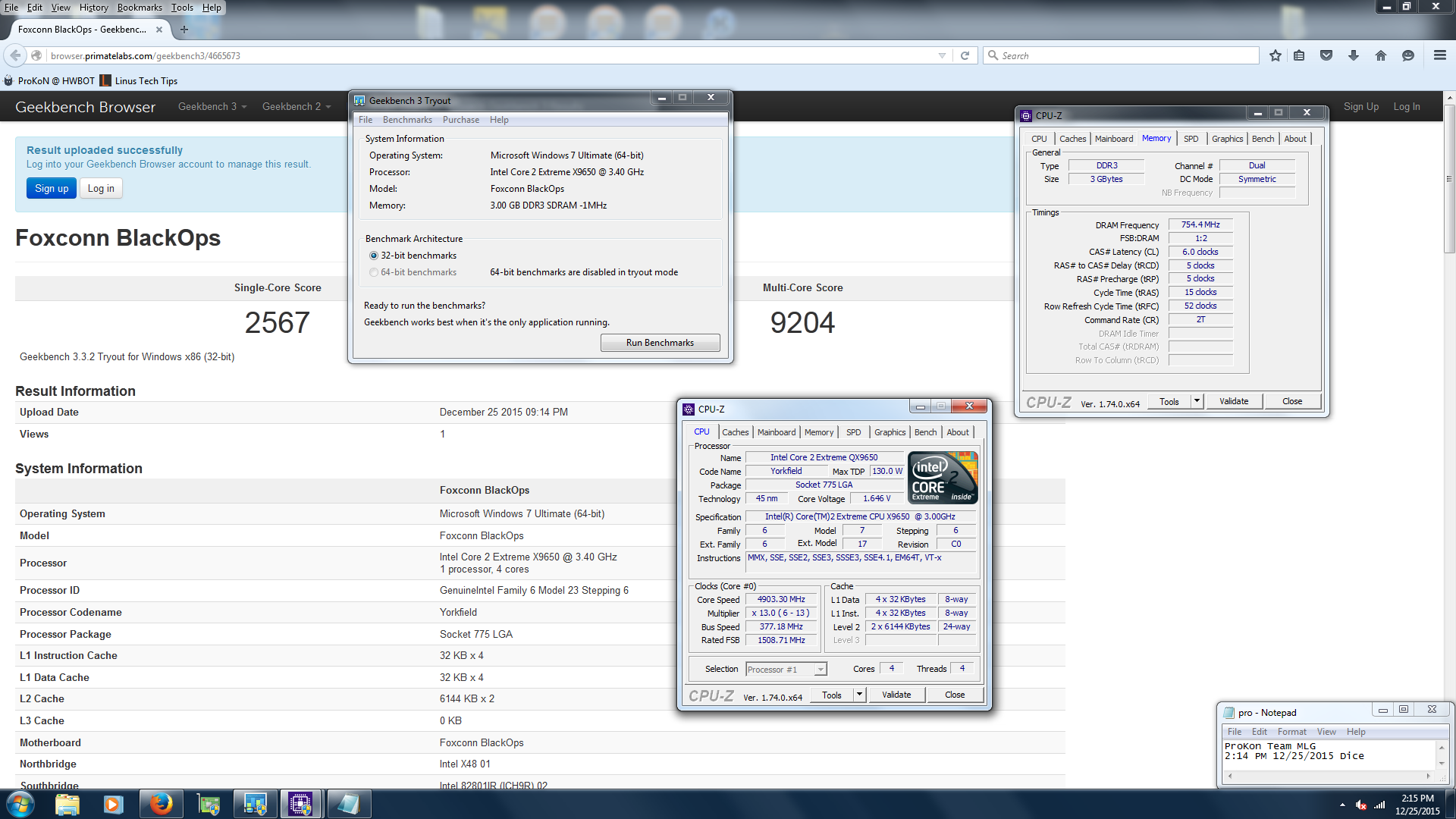
Task: Close the Foxconn BlackOps browser tab
Action: (x=159, y=30)
